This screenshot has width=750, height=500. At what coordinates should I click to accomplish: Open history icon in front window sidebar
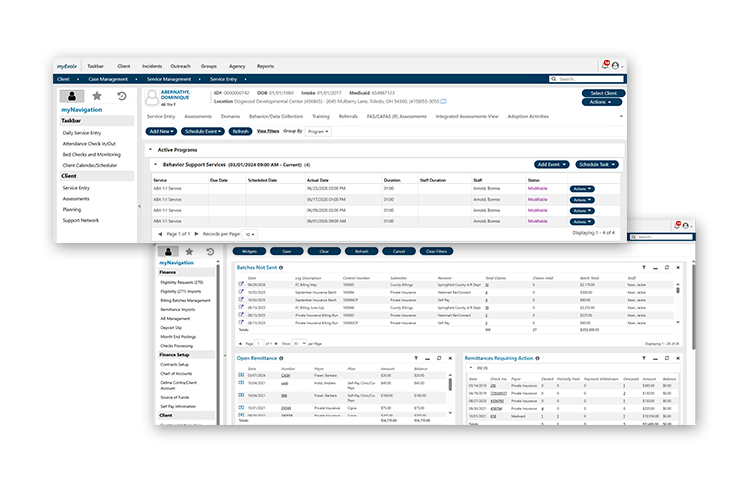tap(122, 96)
